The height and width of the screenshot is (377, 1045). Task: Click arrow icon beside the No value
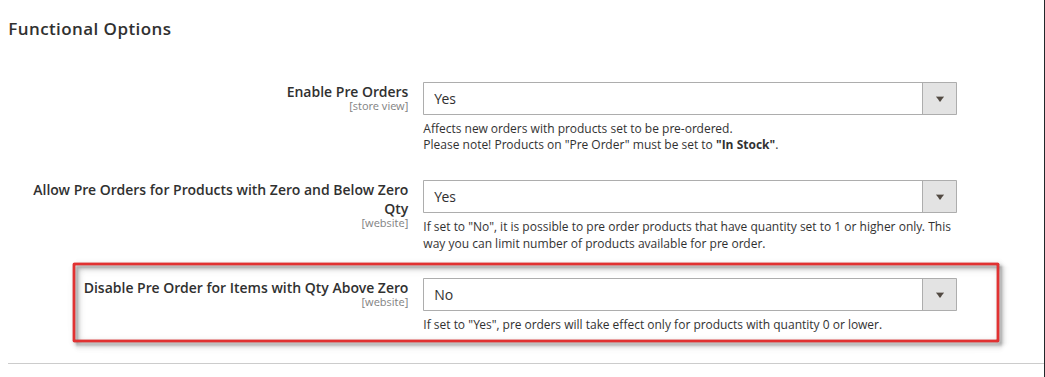[940, 294]
